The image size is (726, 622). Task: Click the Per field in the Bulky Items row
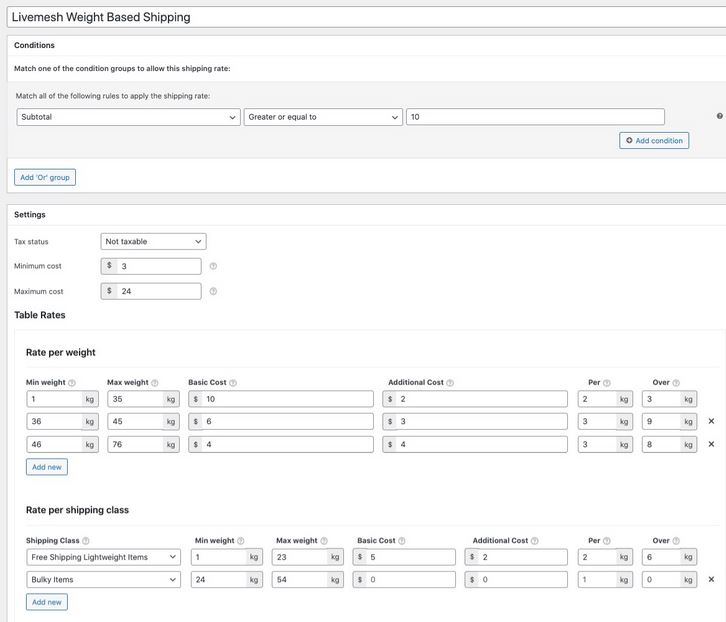[x=605, y=579]
